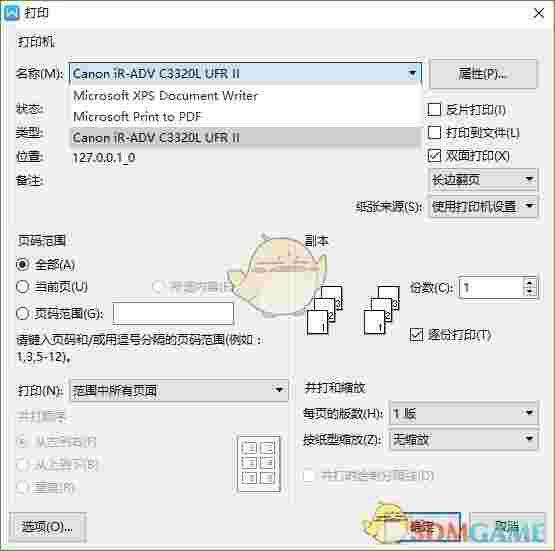Expand the 长边翻页 flip dropdown
Image resolution: width=555 pixels, height=551 pixels.
483,180
